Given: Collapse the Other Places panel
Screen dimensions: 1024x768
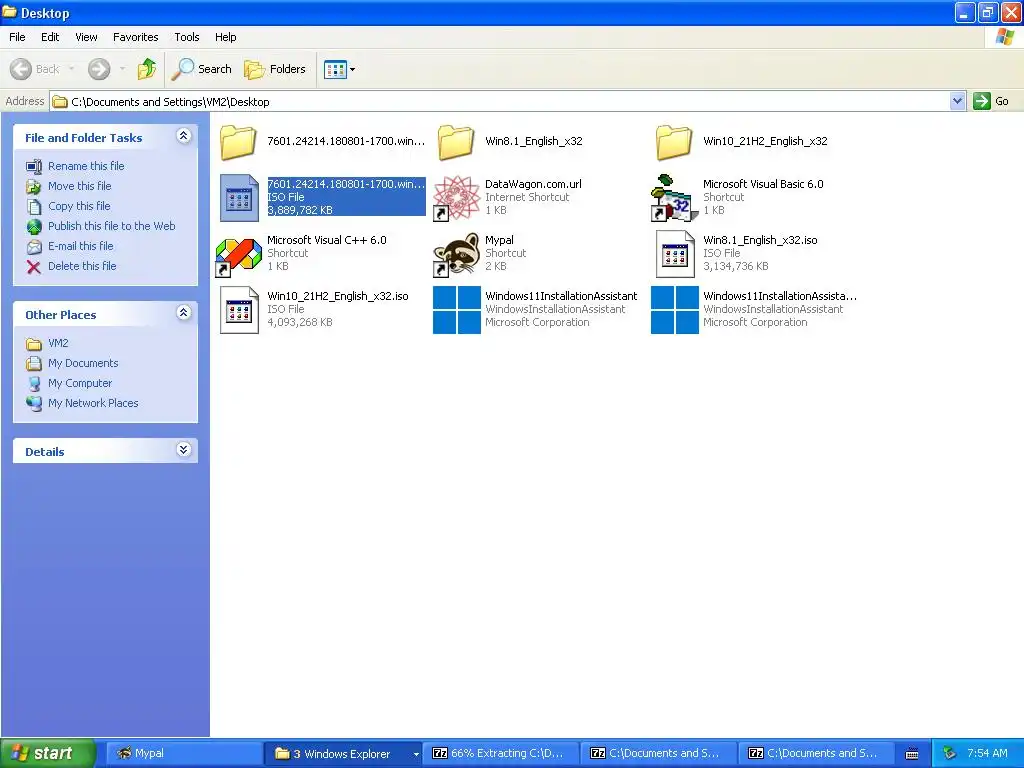Looking at the screenshot, I should coord(184,313).
